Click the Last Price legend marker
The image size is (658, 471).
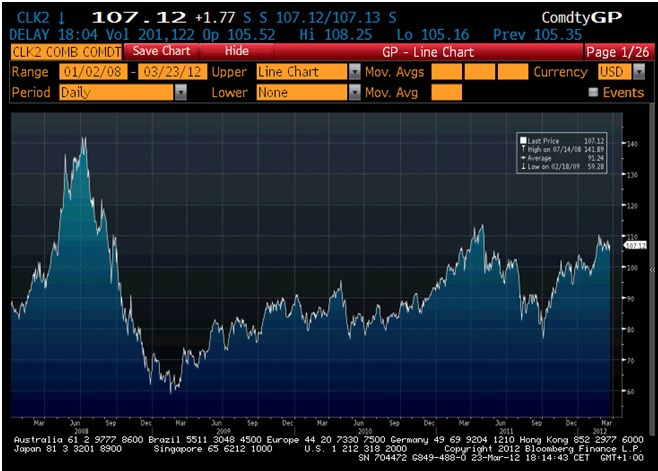click(522, 140)
